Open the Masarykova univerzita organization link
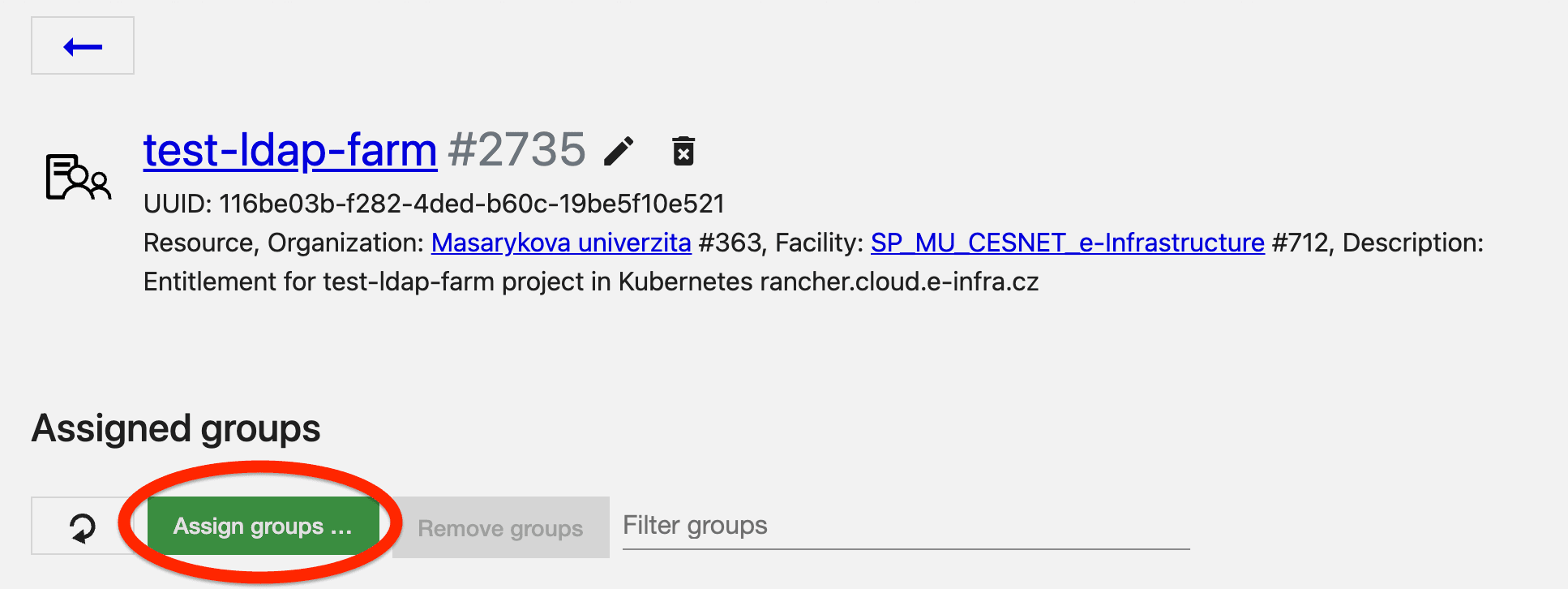 (561, 243)
